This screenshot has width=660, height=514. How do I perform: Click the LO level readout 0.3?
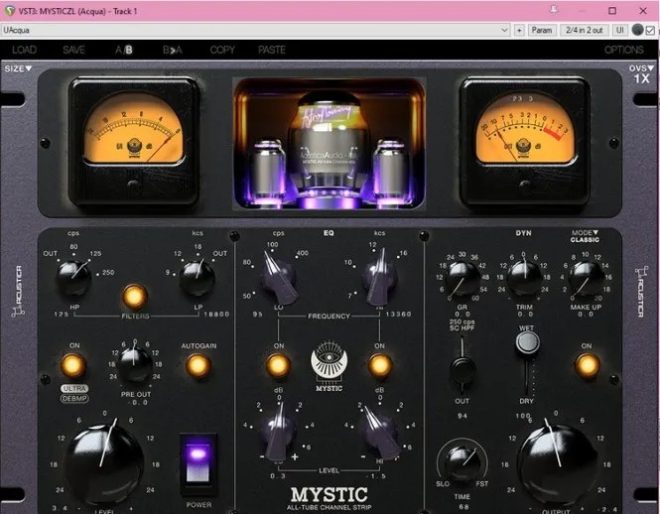click(277, 476)
